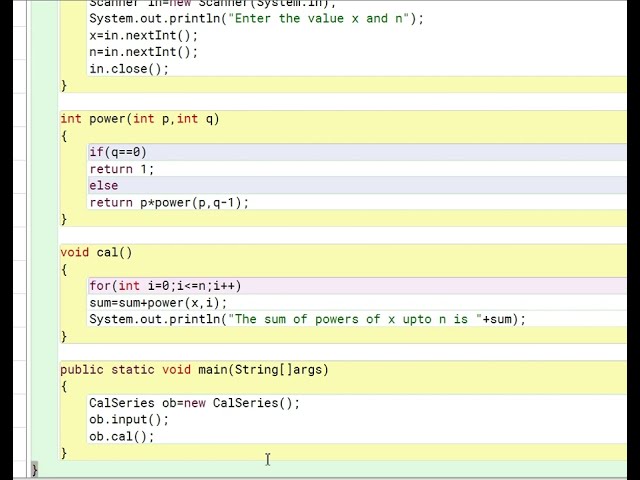Click the closing brace of the cal method
Image resolution: width=640 pixels, height=480 pixels.
pyautogui.click(x=64, y=336)
